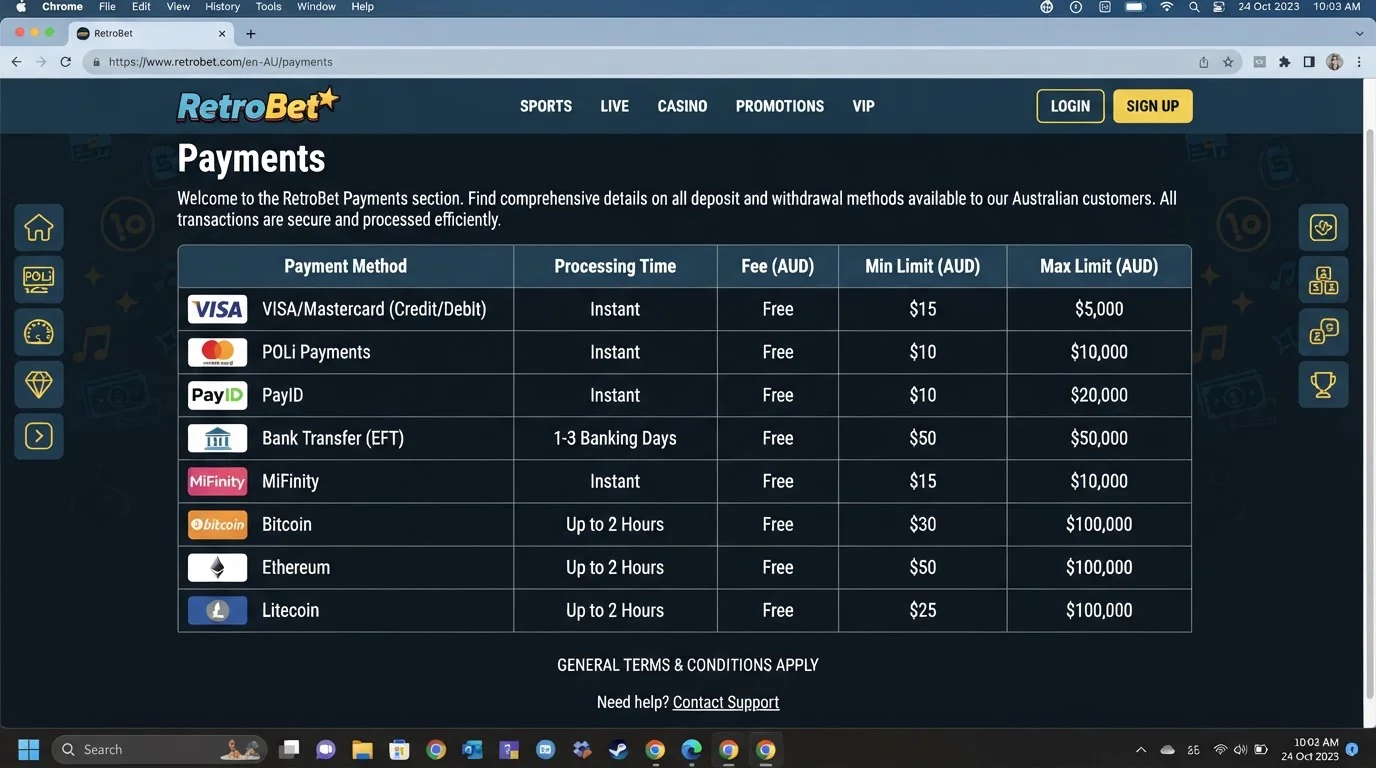Open Chrome extensions puzzle icon
The image size is (1376, 768).
1285,62
